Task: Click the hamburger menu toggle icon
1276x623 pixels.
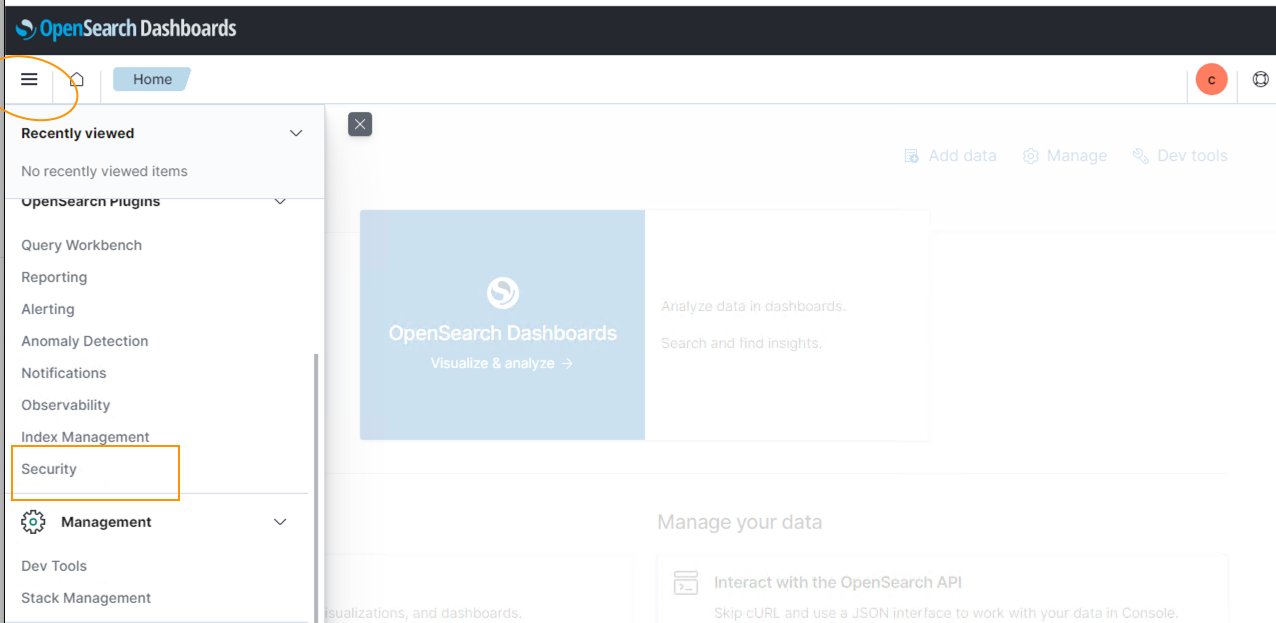Action: (x=29, y=79)
